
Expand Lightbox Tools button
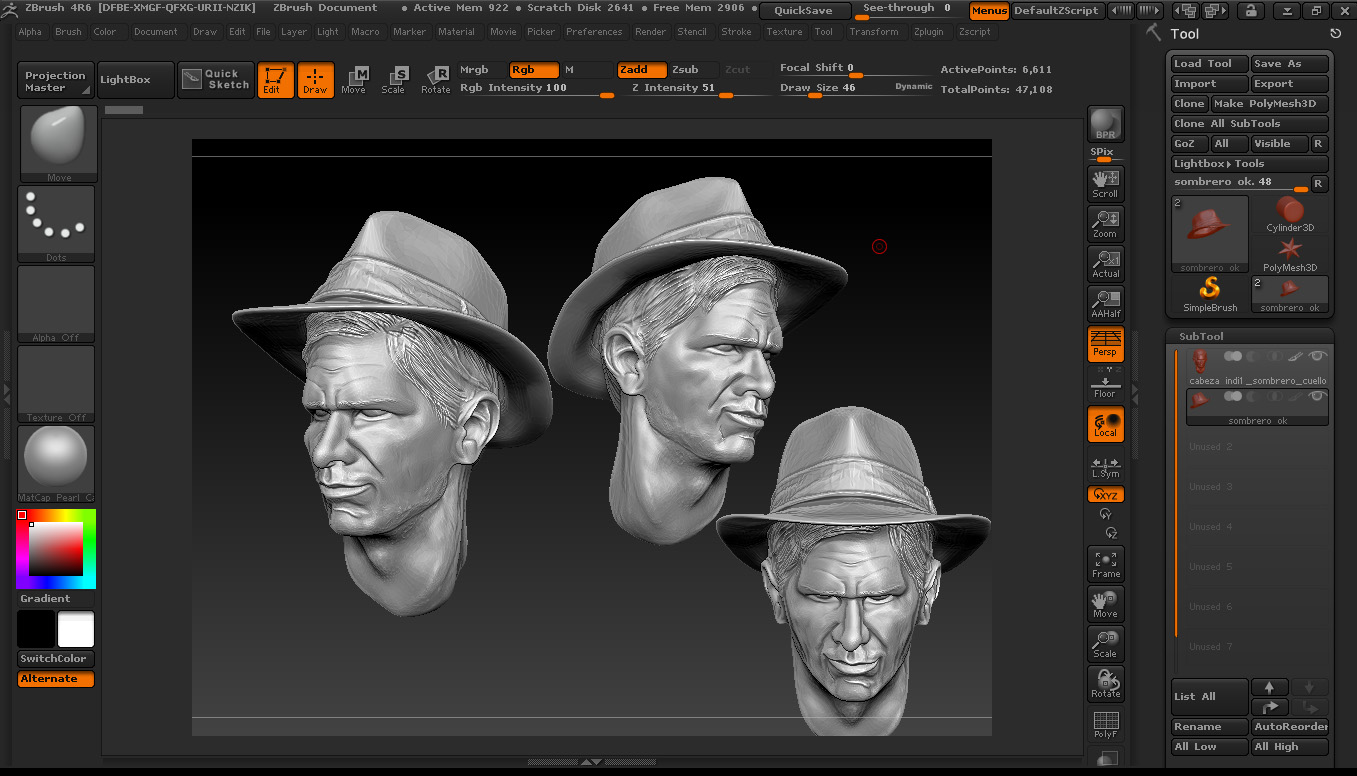click(x=1250, y=164)
